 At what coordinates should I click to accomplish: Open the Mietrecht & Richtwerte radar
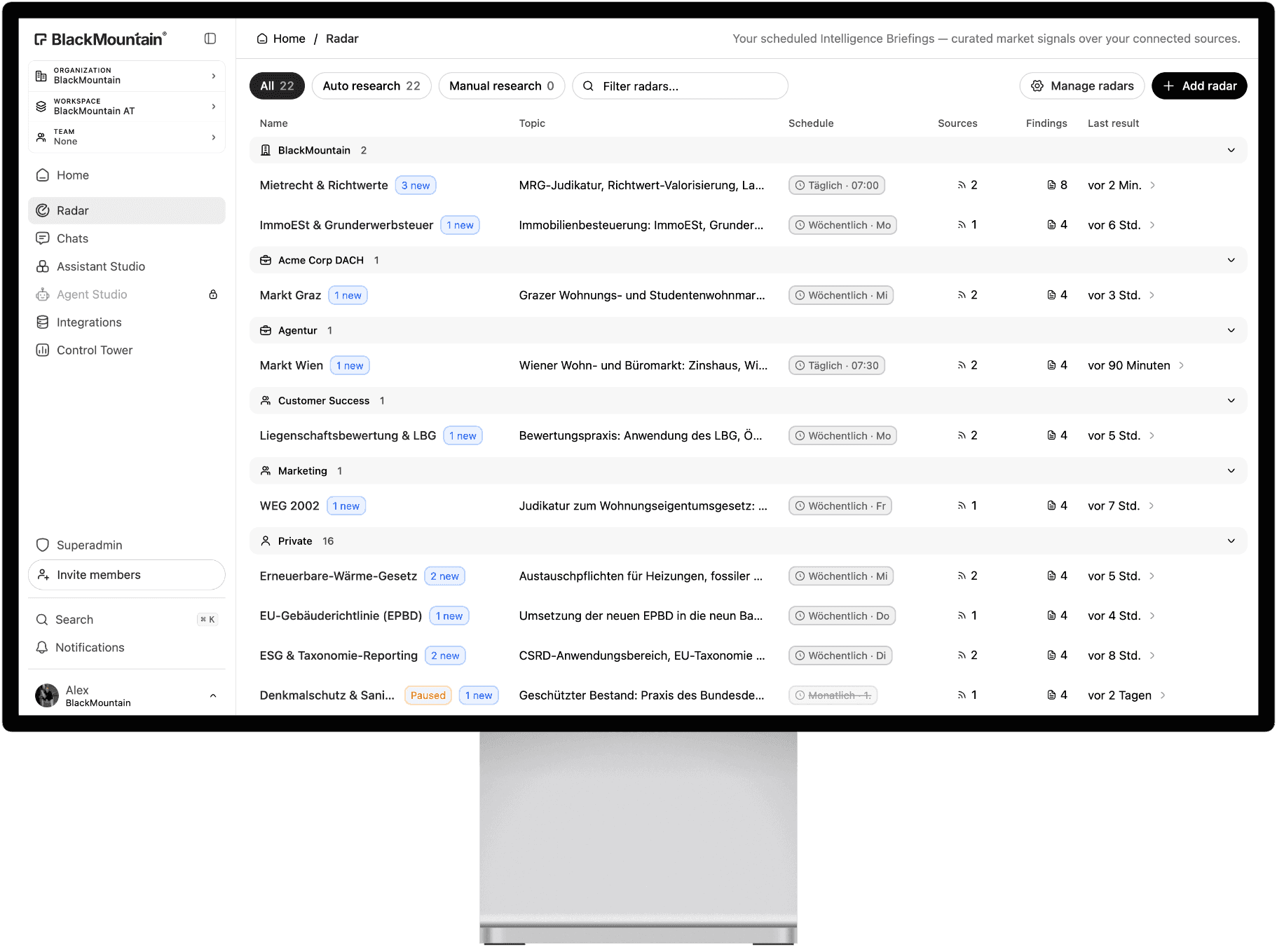click(324, 185)
